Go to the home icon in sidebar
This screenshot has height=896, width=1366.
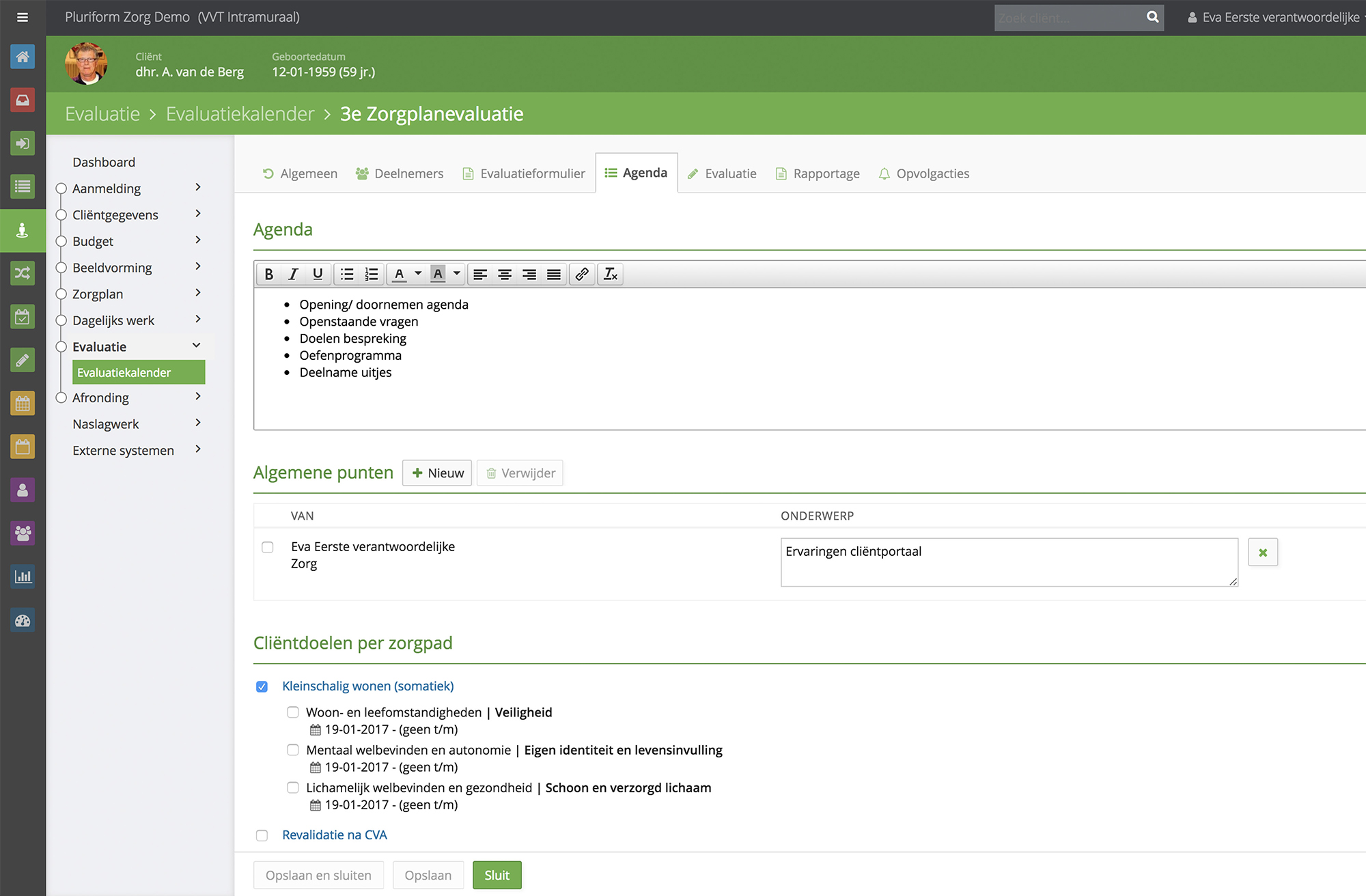(x=23, y=57)
